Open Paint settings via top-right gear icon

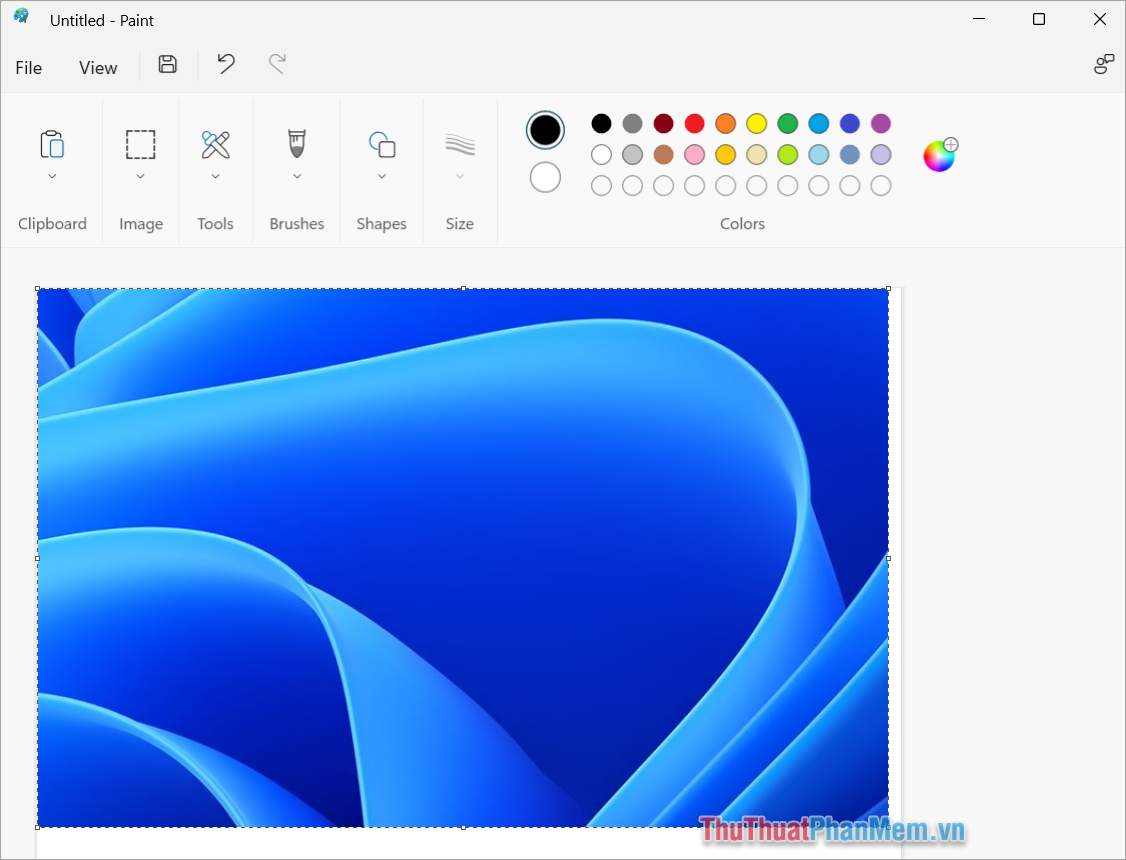(x=1103, y=63)
